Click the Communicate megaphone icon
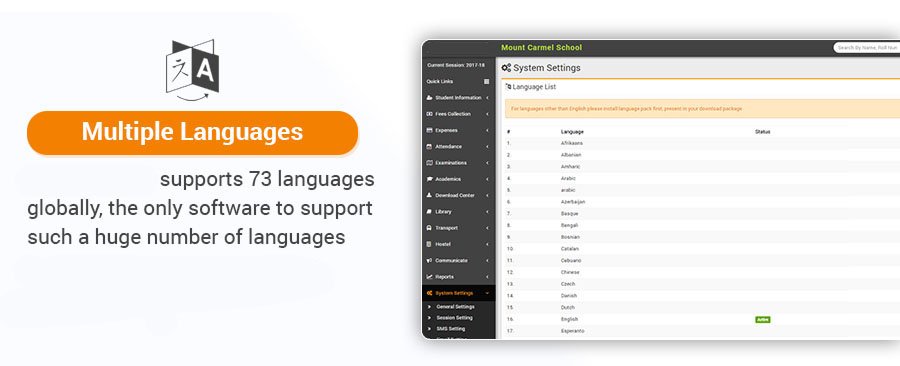Image resolution: width=900 pixels, height=366 pixels. pos(429,260)
